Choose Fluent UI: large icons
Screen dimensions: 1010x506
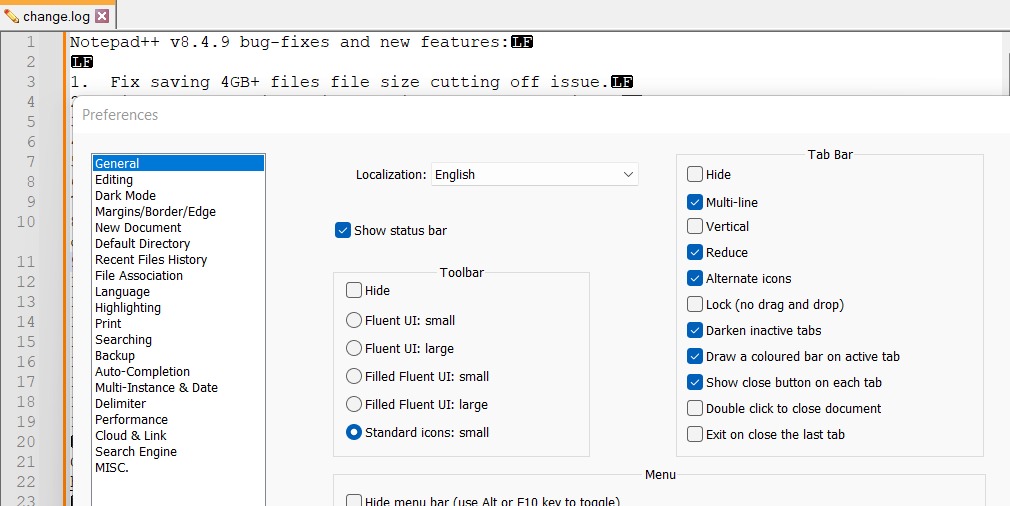(x=354, y=349)
